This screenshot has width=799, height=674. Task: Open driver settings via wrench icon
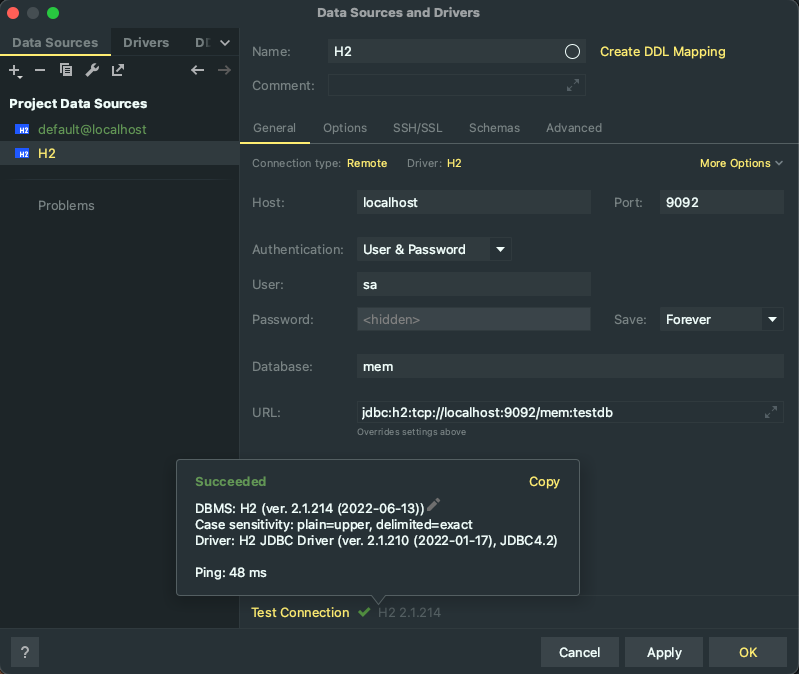click(92, 70)
